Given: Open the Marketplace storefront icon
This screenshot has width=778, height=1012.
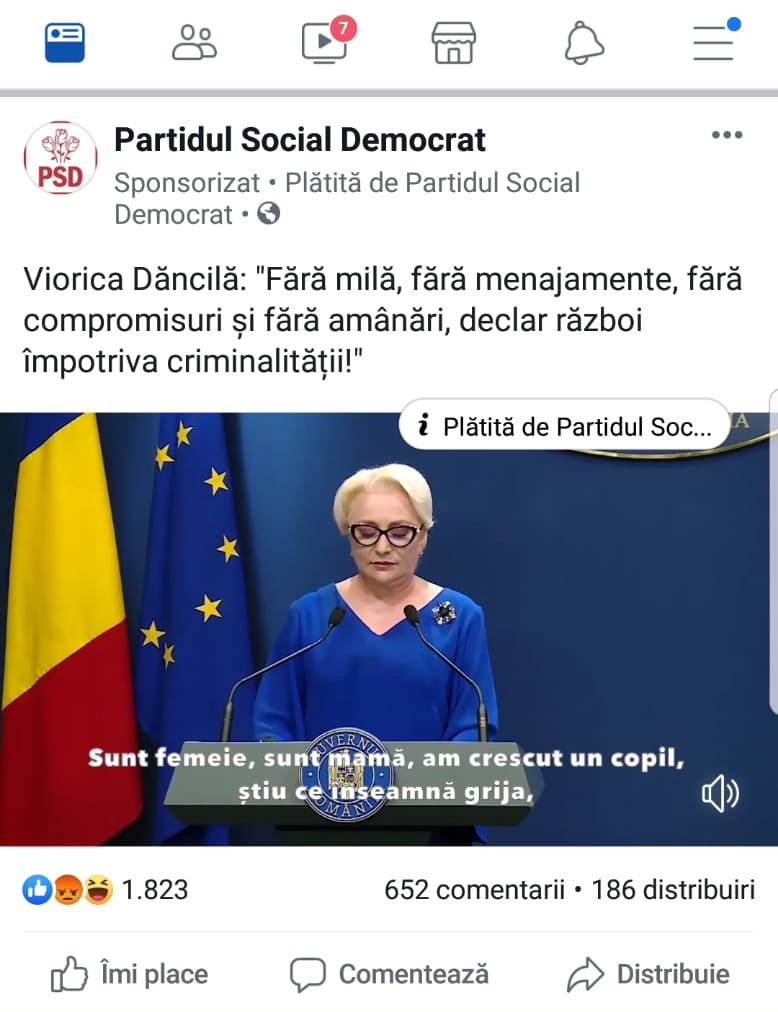Looking at the screenshot, I should click(453, 43).
